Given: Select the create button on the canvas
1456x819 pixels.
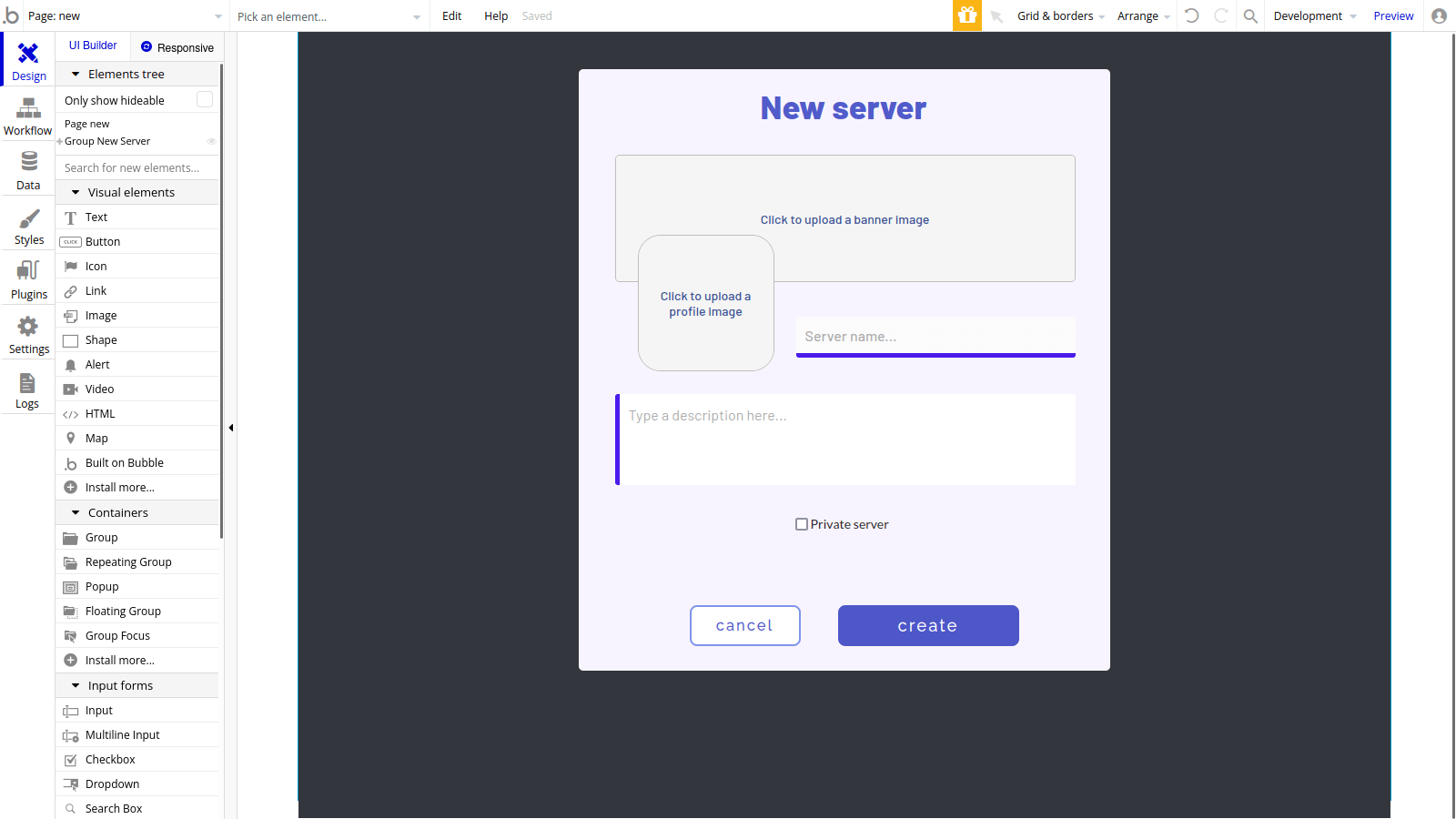Looking at the screenshot, I should tap(927, 625).
